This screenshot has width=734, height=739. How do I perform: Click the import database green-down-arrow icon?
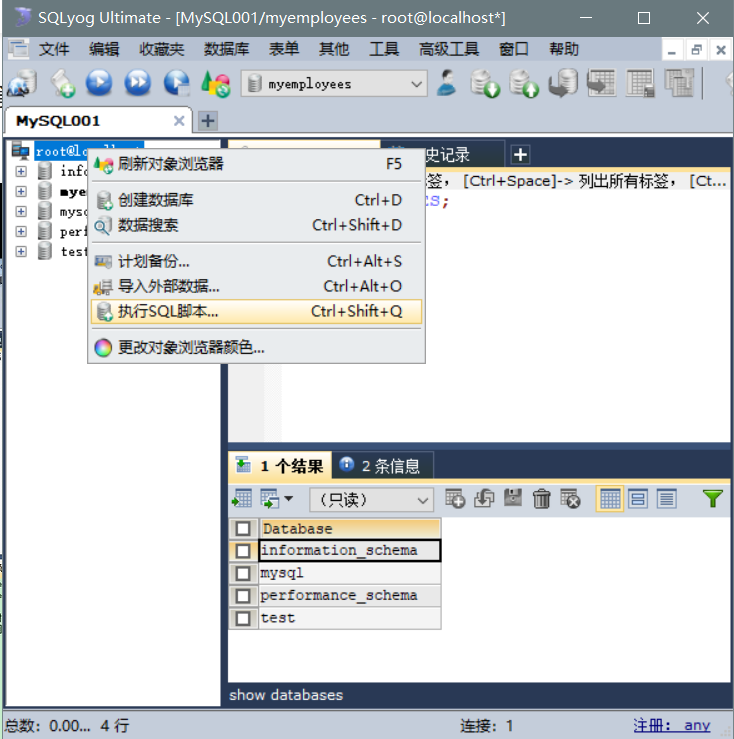(485, 83)
